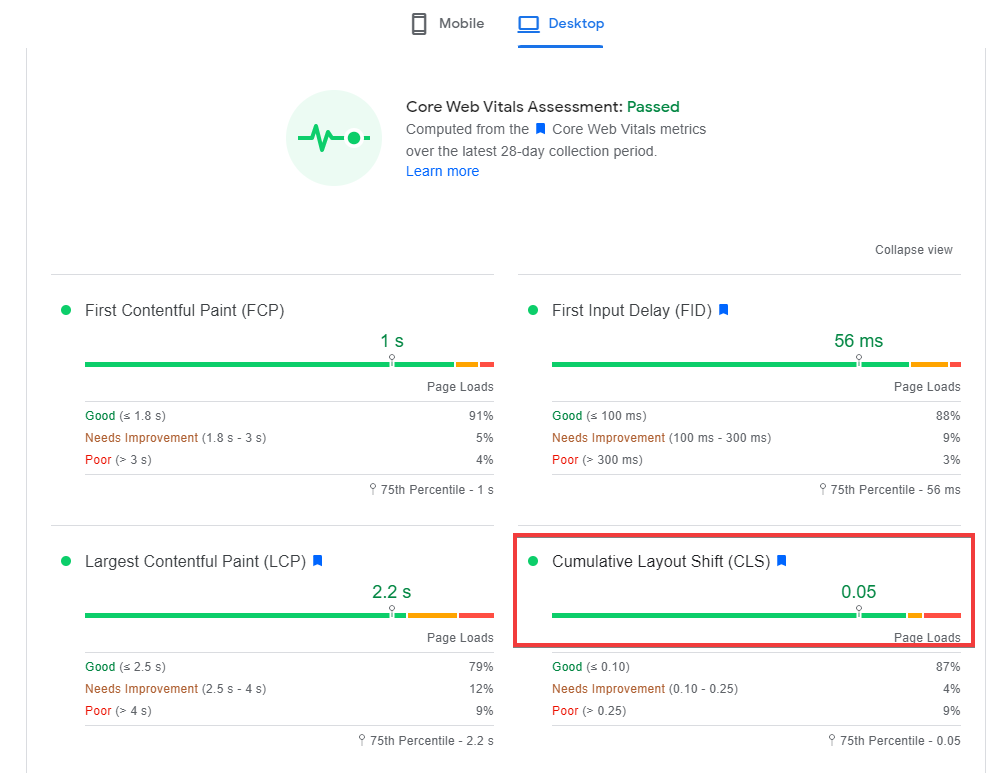Click the bookmark icon next to Cumulative Layout Shift
Image resolution: width=1000 pixels, height=773 pixels.
(x=782, y=561)
